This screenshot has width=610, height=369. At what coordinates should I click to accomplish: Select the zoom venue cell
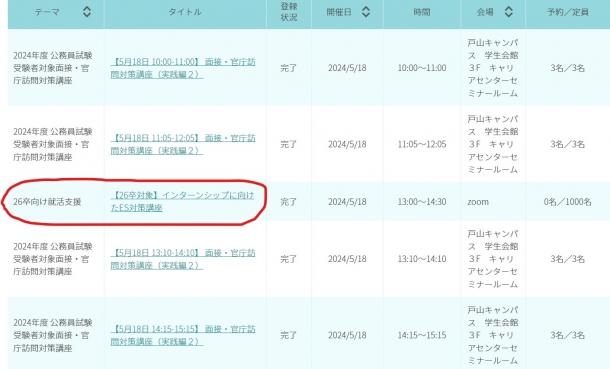(x=478, y=202)
